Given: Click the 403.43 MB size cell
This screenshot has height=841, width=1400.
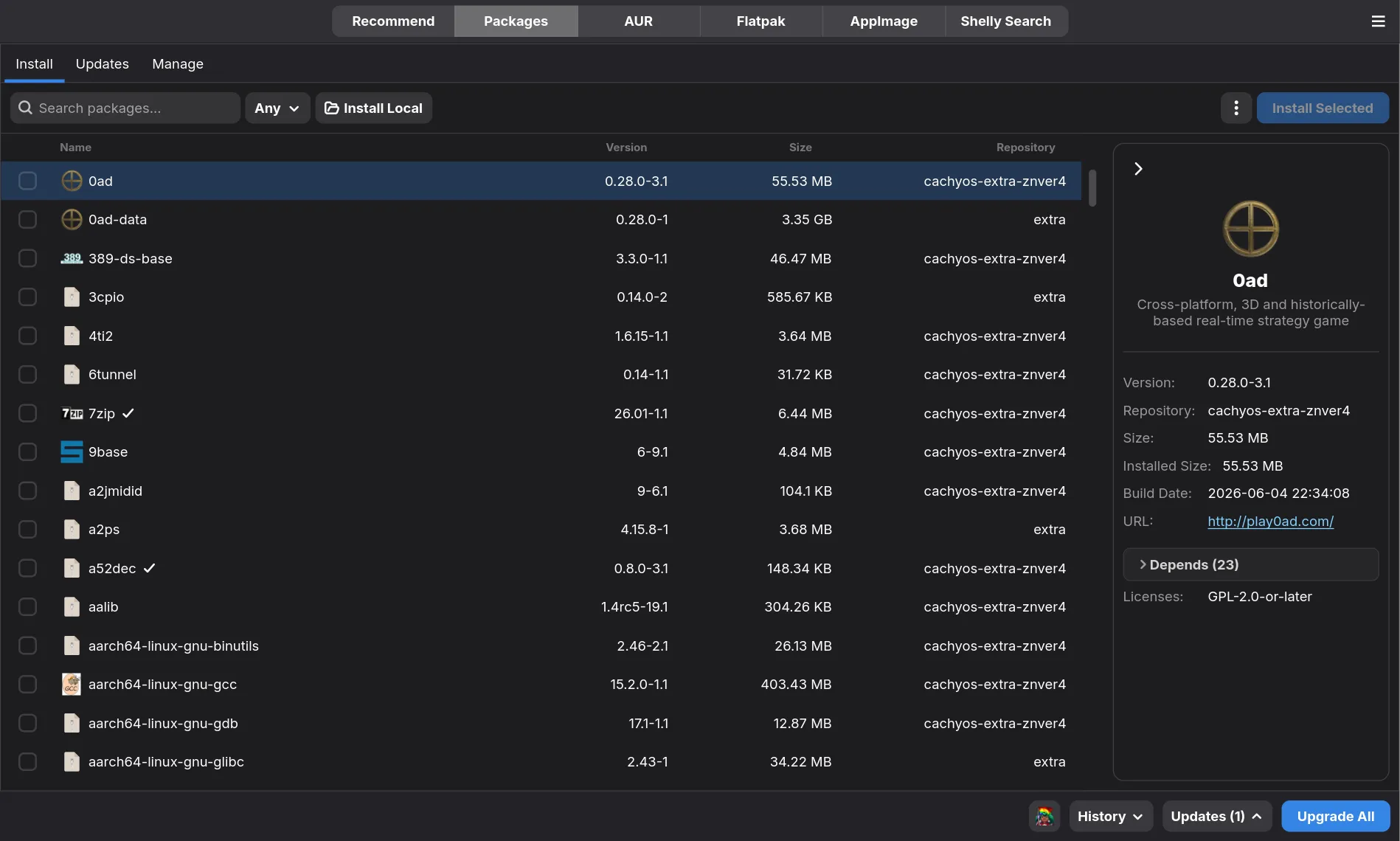Looking at the screenshot, I should coord(796,684).
